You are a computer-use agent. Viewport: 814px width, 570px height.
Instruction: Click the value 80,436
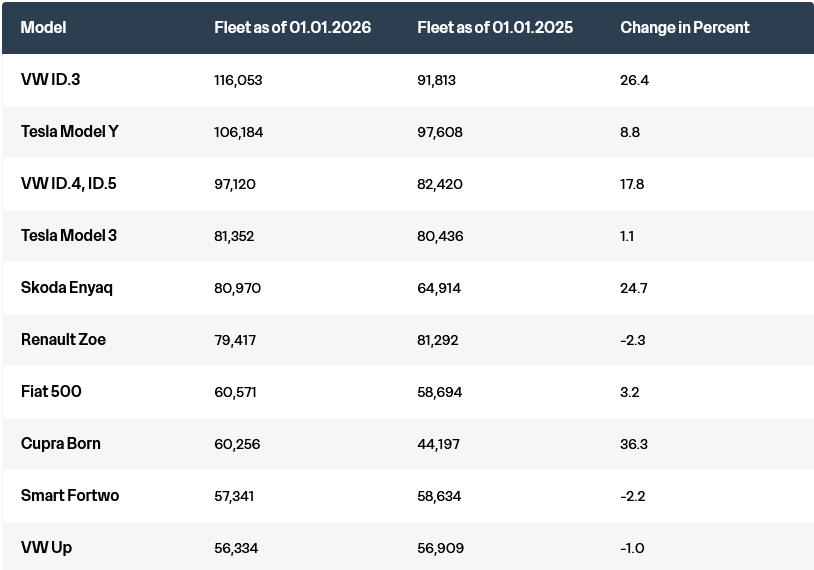pos(440,236)
